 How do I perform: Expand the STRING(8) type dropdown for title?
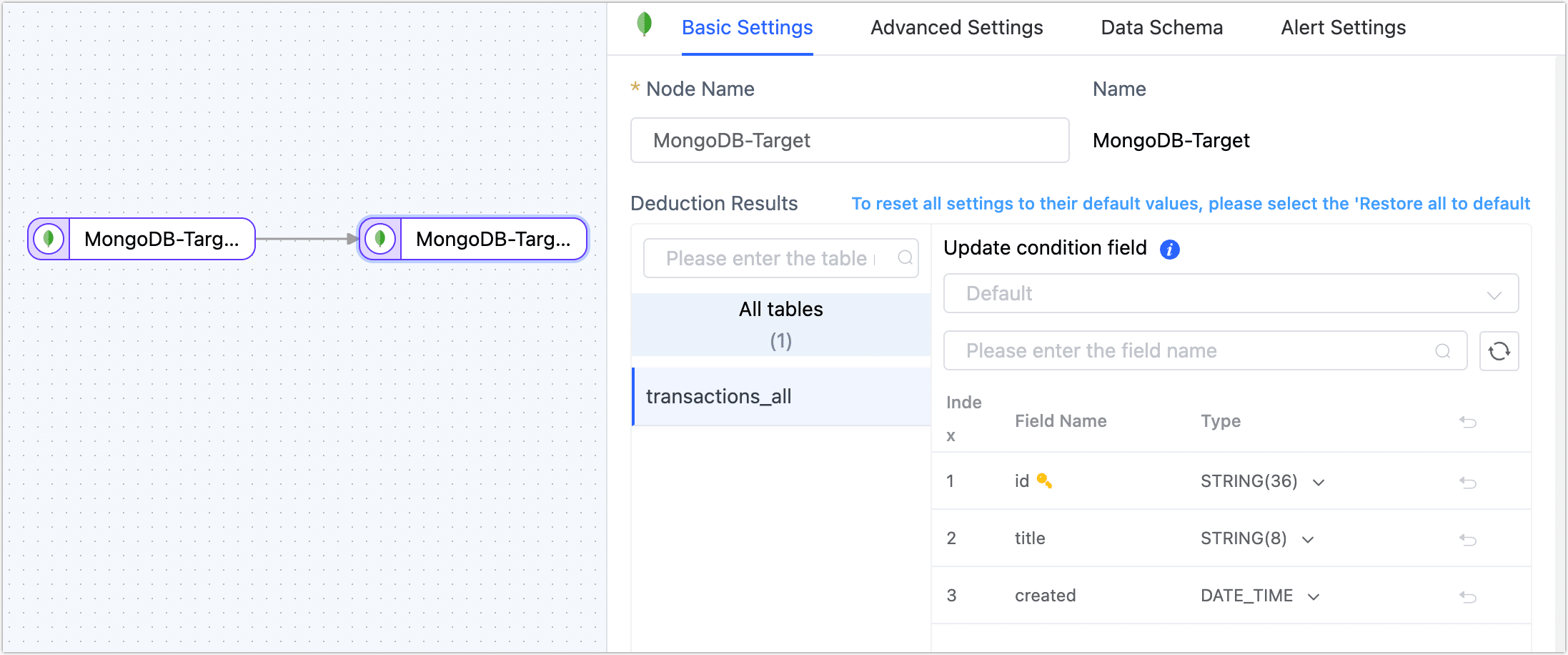tap(1308, 540)
